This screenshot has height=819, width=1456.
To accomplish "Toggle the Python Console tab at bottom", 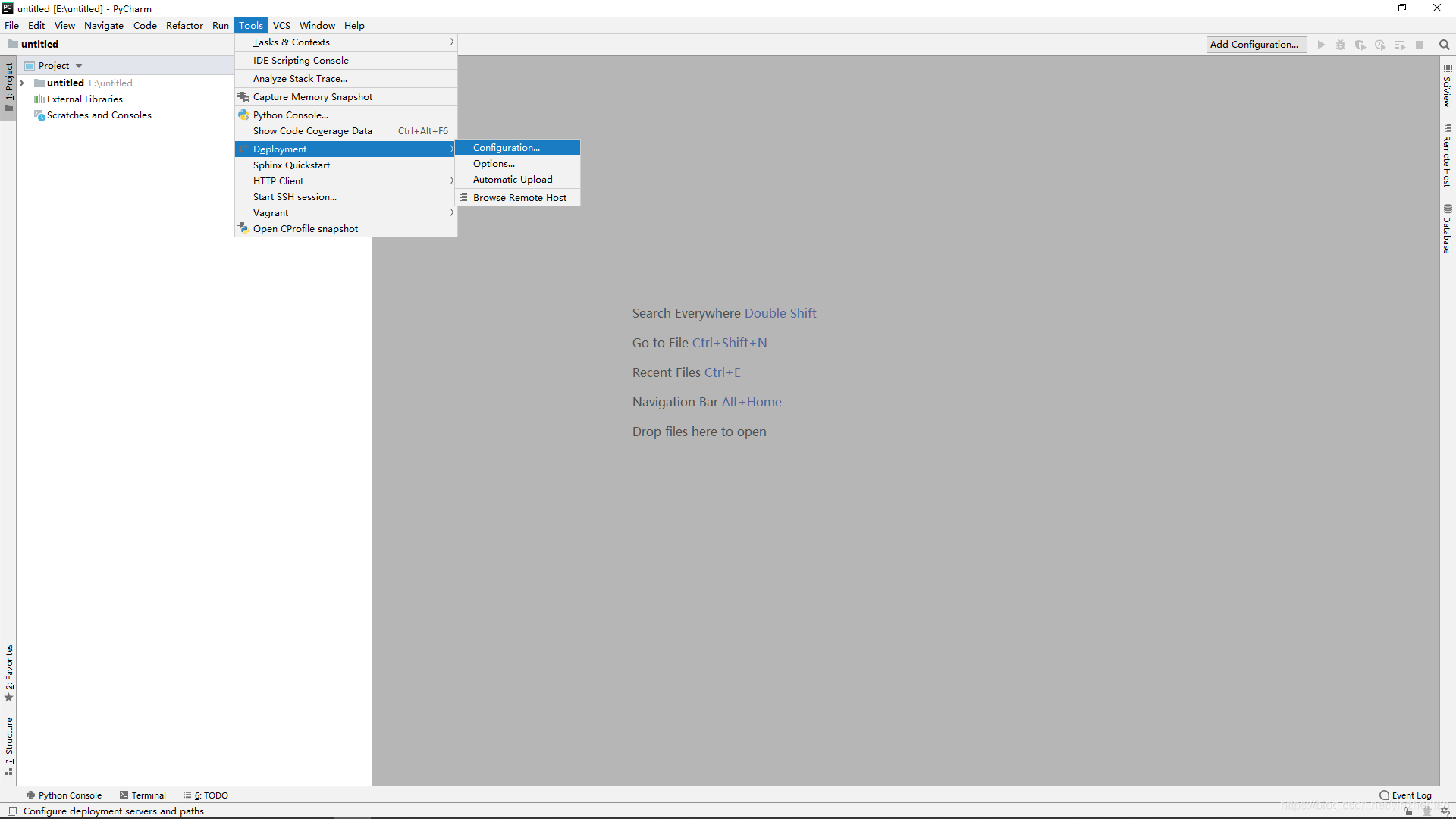I will click(63, 795).
